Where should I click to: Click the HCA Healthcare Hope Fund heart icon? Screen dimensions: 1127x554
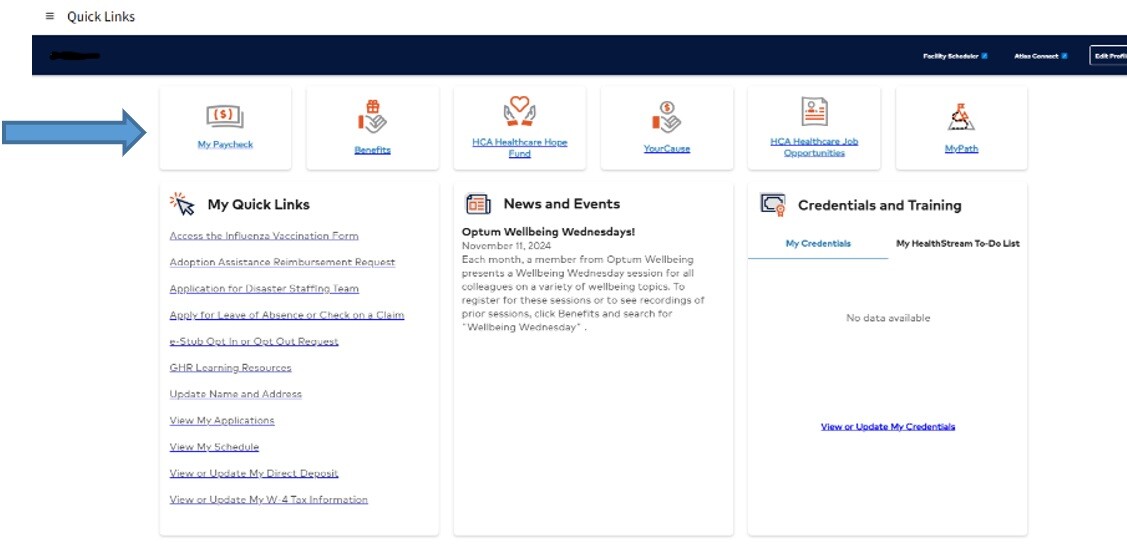click(519, 112)
